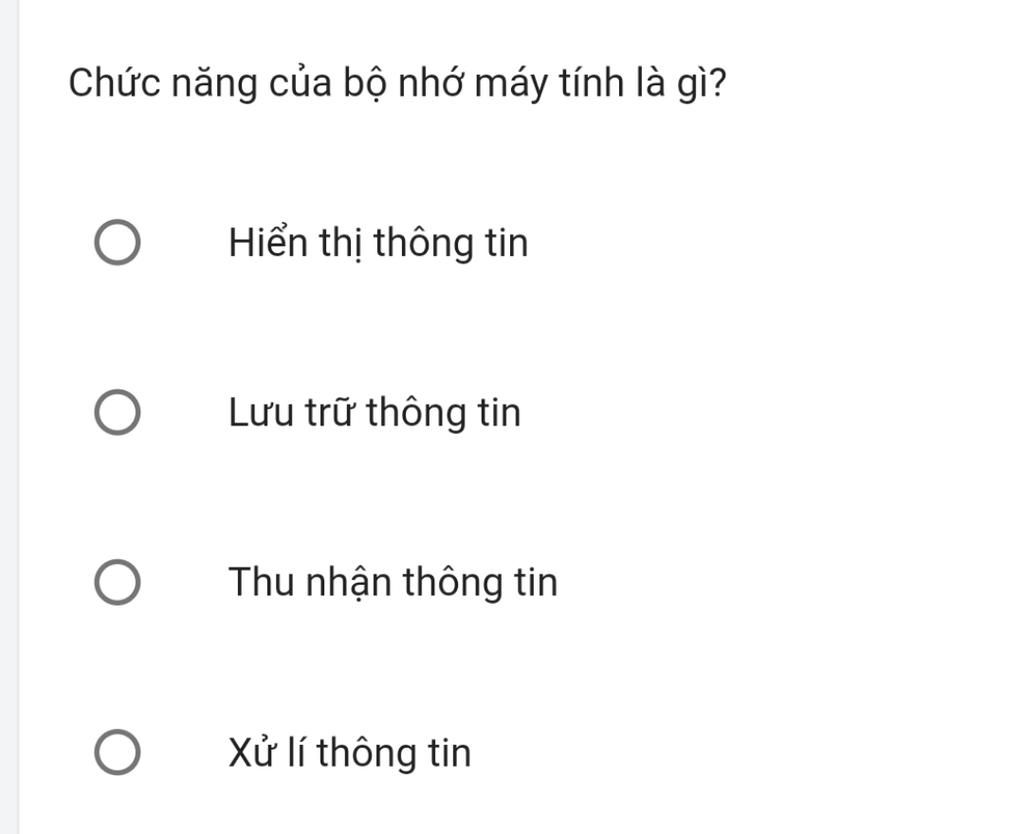Image resolution: width=1024 pixels, height=834 pixels.
Task: Click the 'Lưu trữ thông tin' answer label
Action: pos(375,413)
